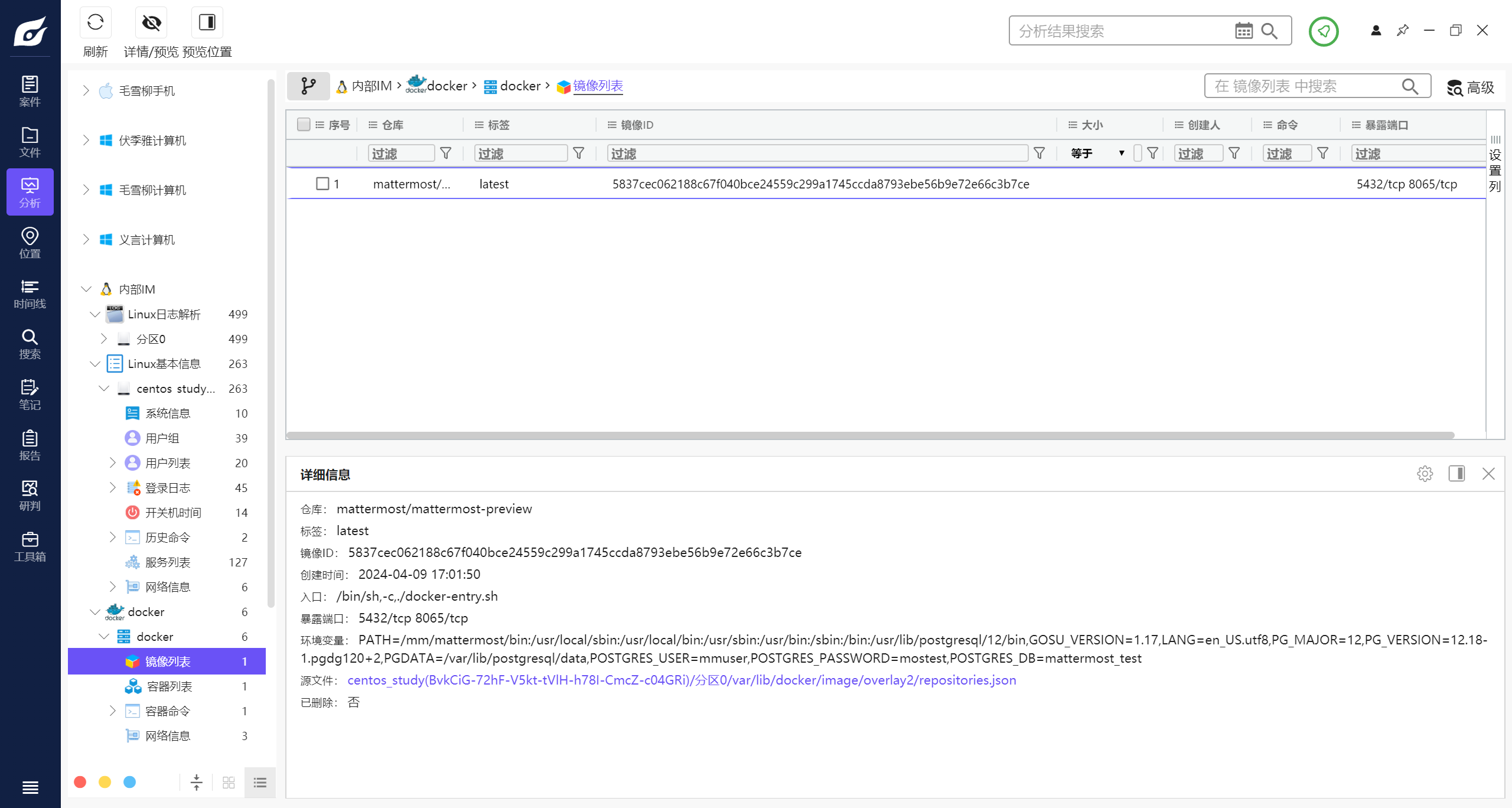Collapse the 内部IM tree node
Image resolution: width=1512 pixels, height=808 pixels.
tap(86, 289)
